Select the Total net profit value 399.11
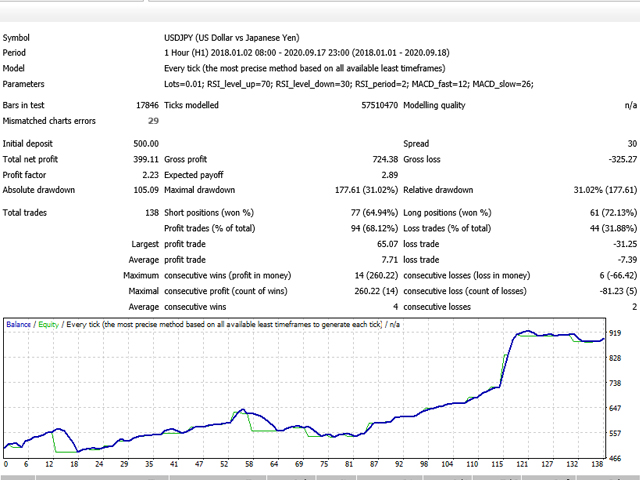 click(x=144, y=160)
